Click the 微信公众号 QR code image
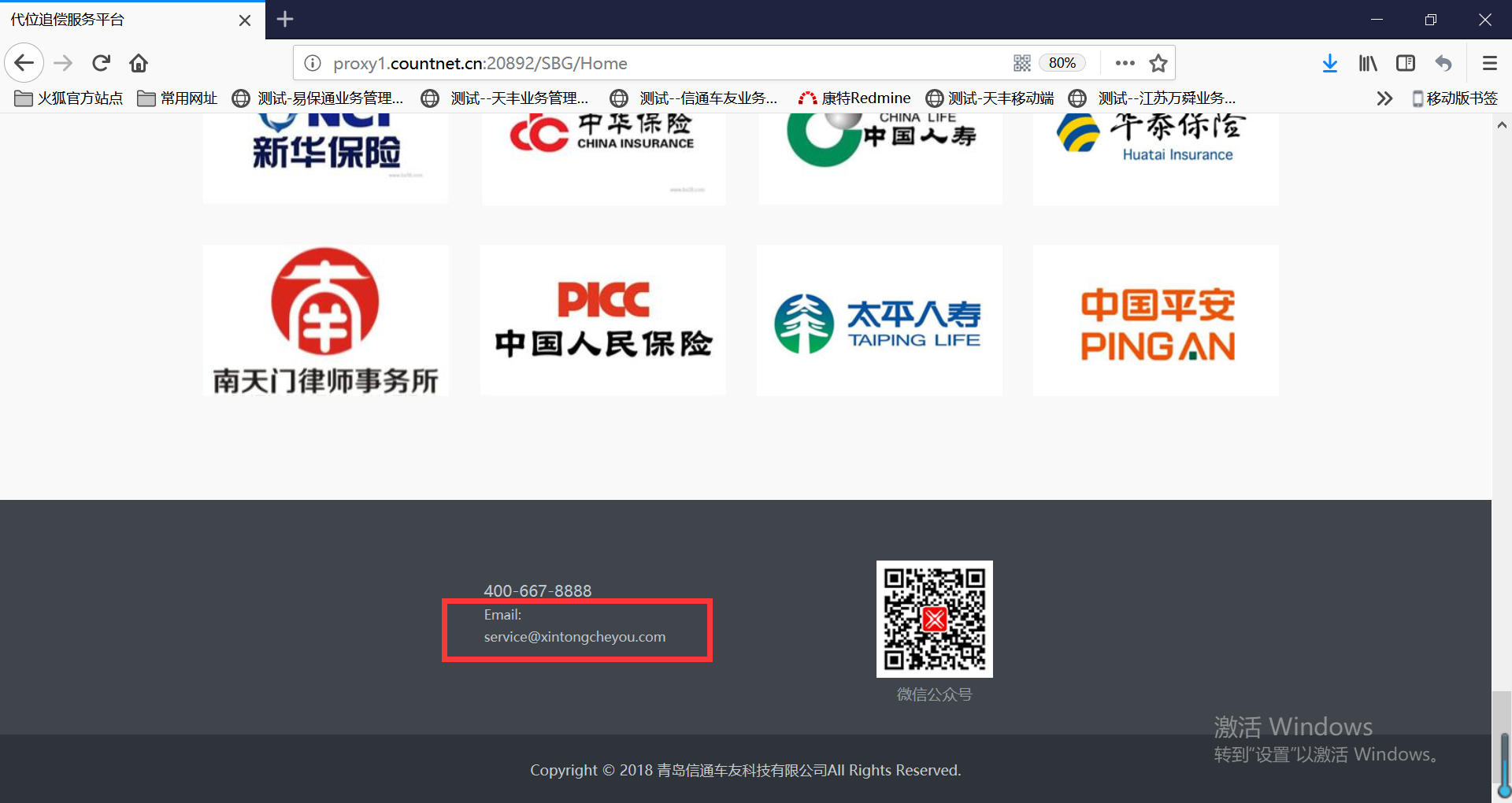1512x803 pixels. [x=934, y=619]
